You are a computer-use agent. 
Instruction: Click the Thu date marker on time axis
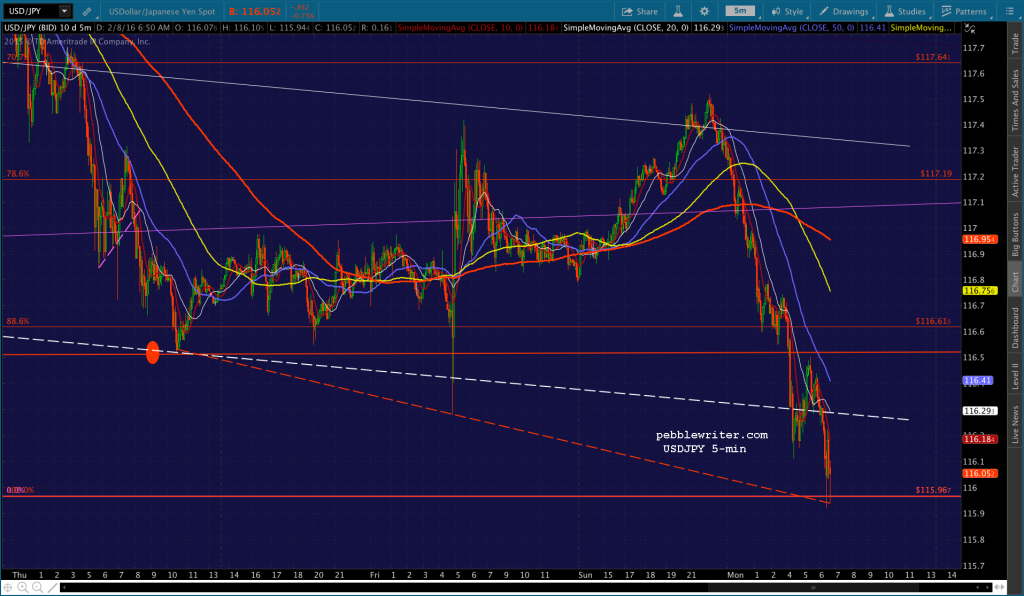point(19,575)
